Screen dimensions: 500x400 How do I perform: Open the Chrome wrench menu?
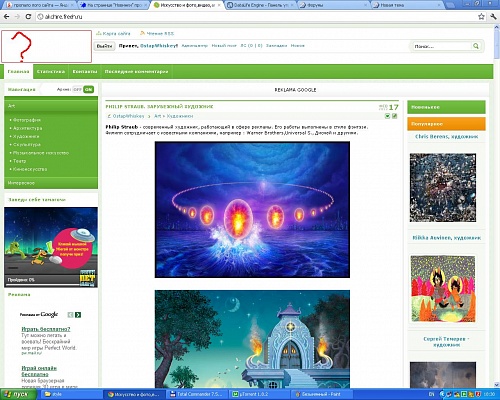[493, 16]
